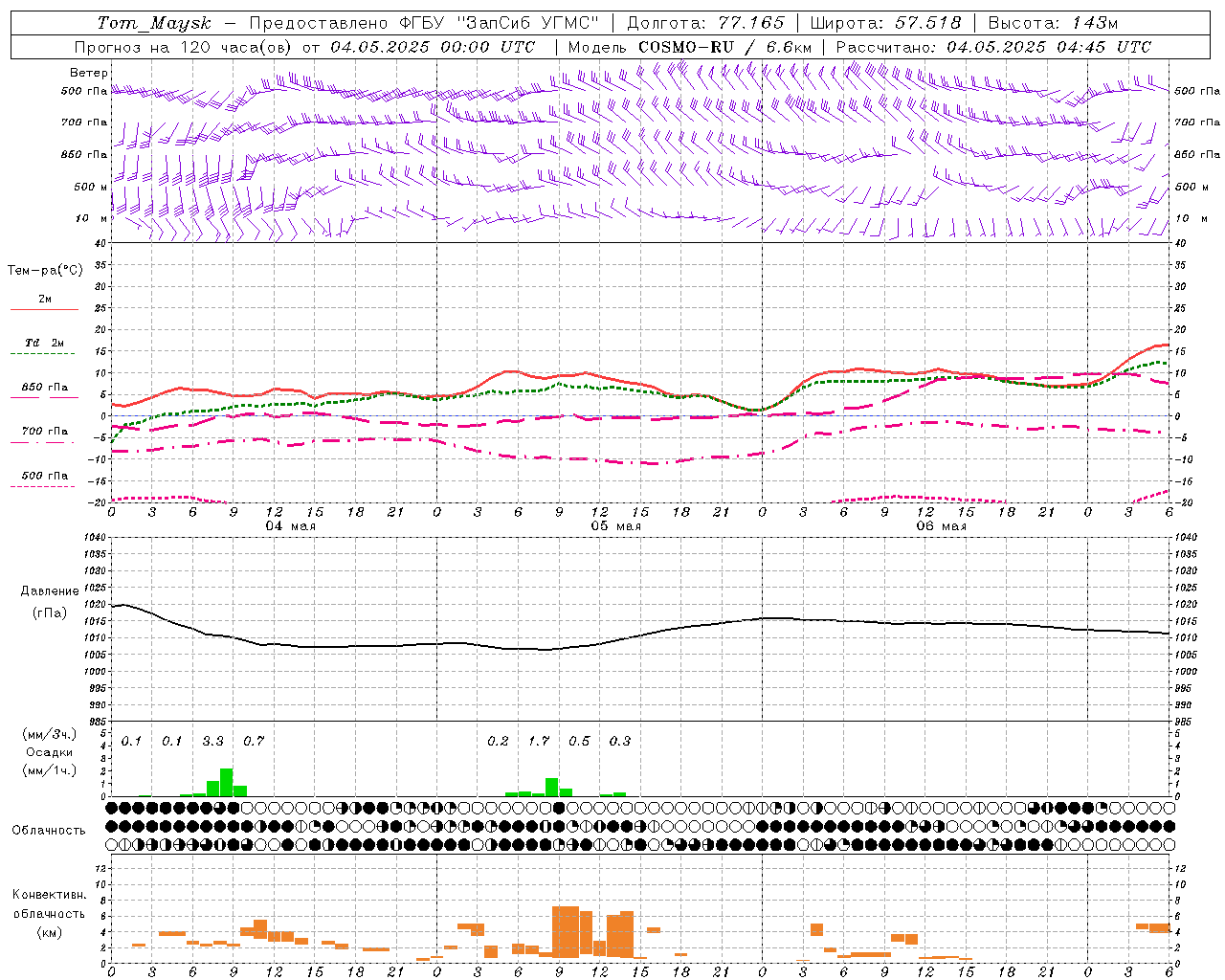This screenshot has height=980, width=1225.
Task: Select the 0.5 precipitation total
Action: (579, 741)
